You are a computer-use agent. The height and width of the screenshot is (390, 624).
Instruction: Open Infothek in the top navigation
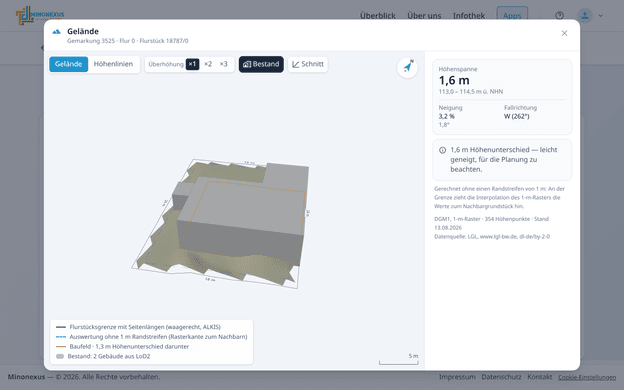click(x=469, y=16)
